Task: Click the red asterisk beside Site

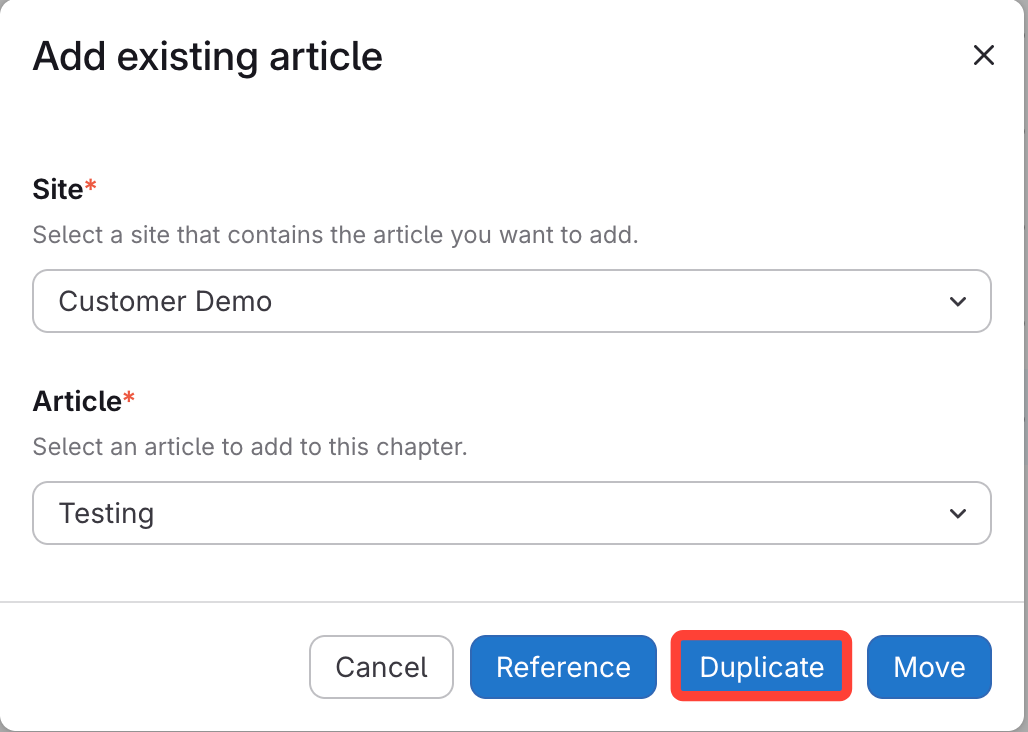Action: [x=91, y=186]
